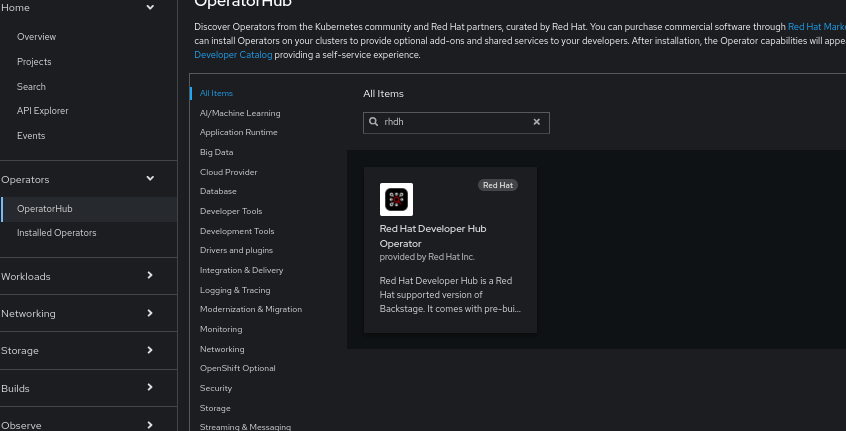Click the search magnifier icon

(375, 122)
